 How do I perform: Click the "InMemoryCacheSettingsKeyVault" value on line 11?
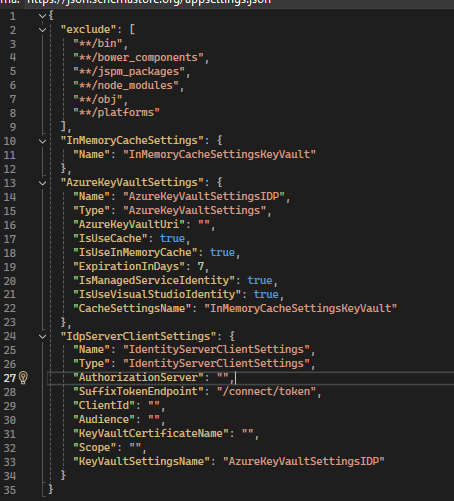coord(219,154)
